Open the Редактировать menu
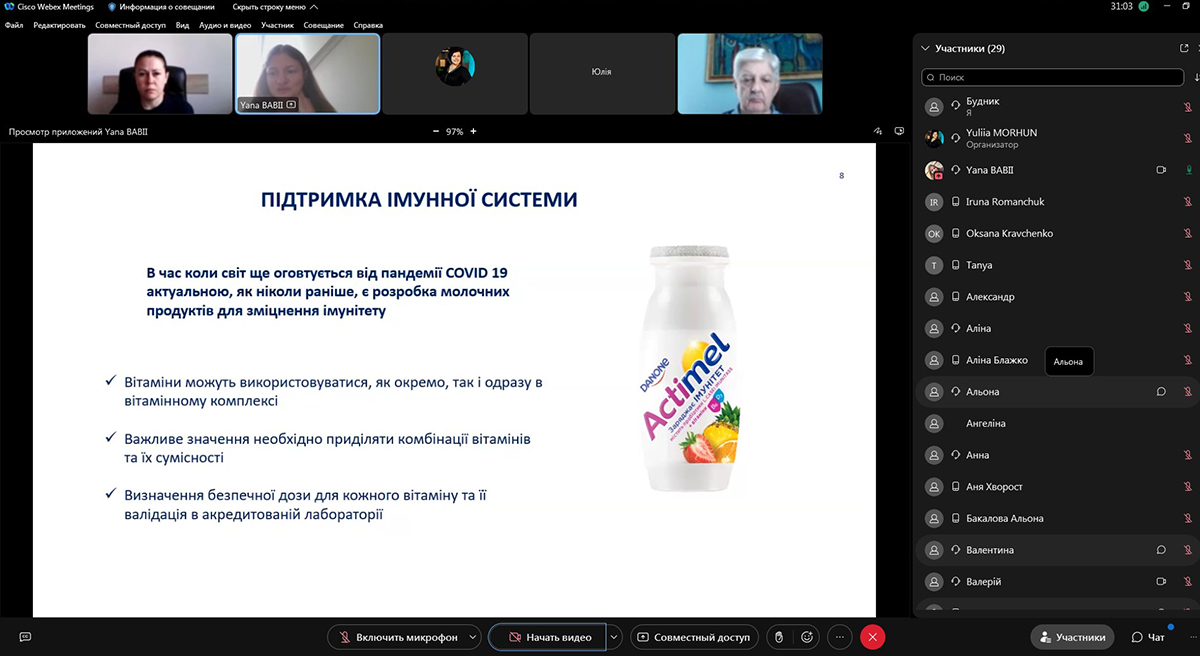The height and width of the screenshot is (656, 1200). (59, 25)
